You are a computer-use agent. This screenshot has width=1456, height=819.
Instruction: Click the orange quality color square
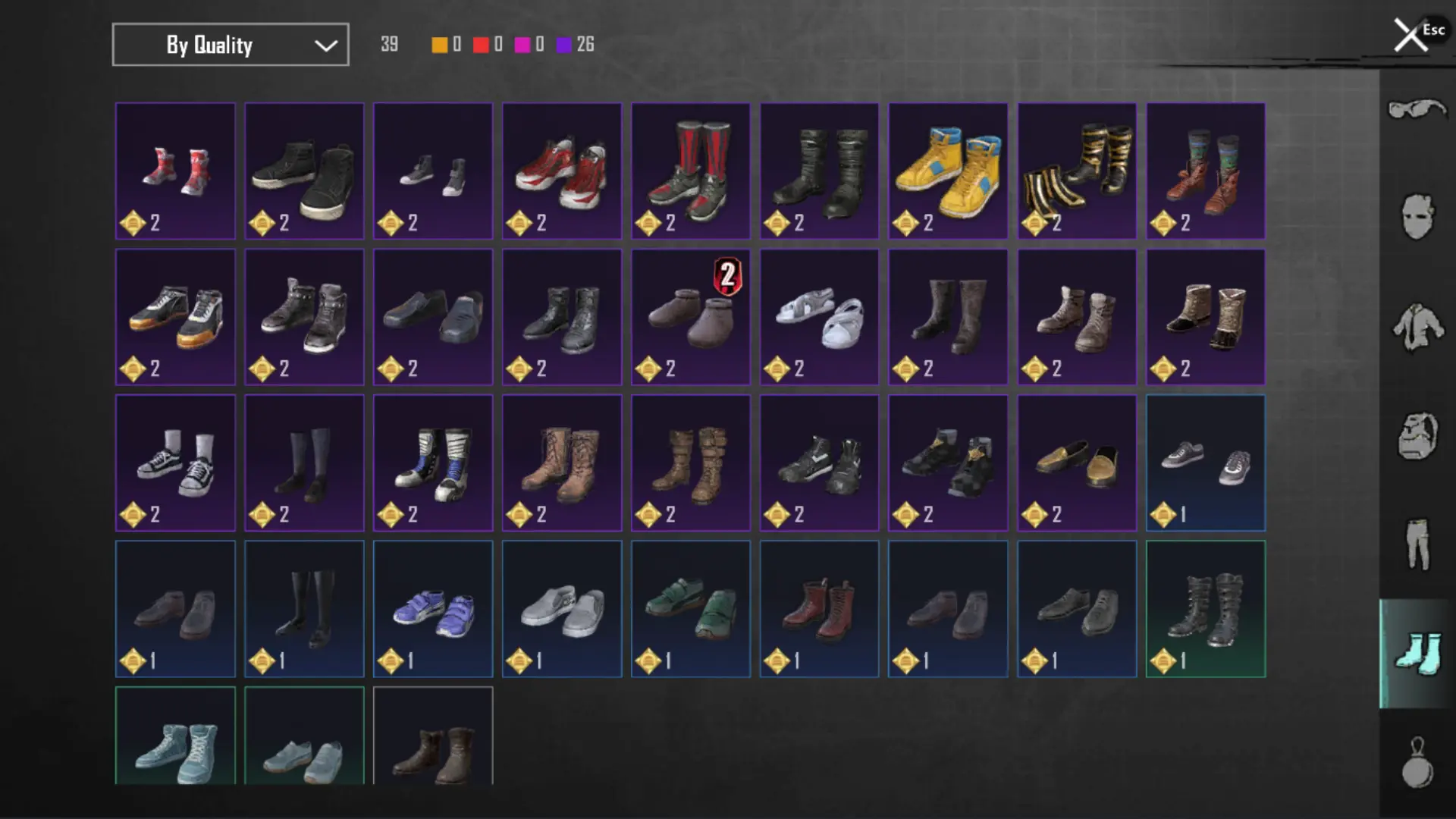tap(439, 45)
